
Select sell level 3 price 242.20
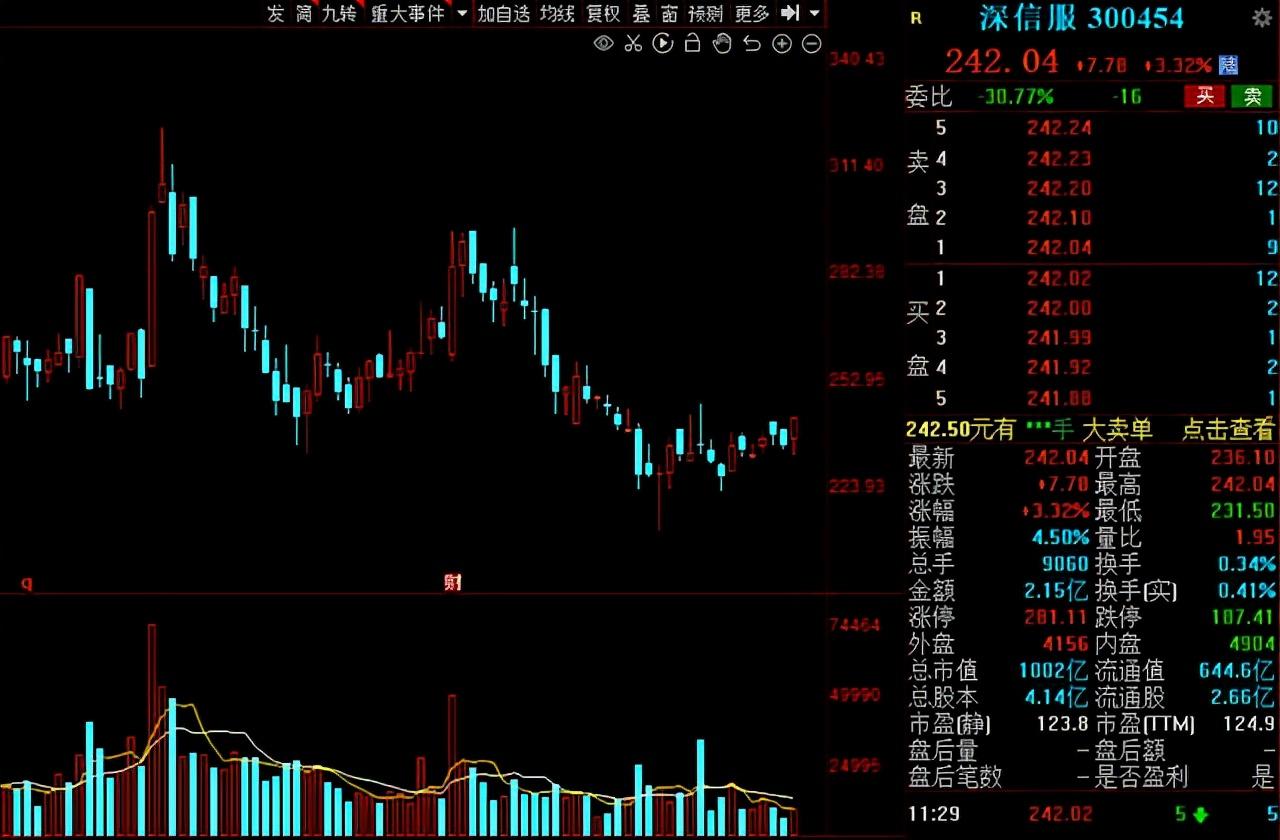pyautogui.click(x=1059, y=188)
